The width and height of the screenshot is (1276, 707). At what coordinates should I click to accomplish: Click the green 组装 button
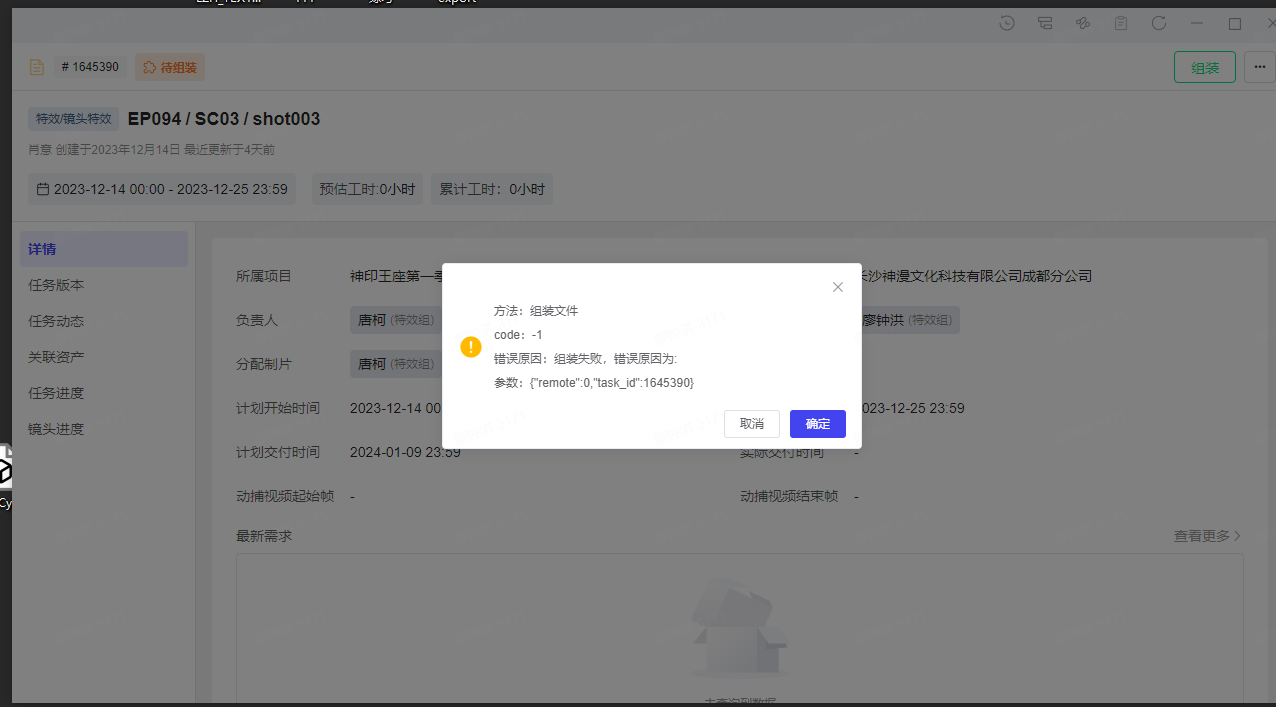1204,67
